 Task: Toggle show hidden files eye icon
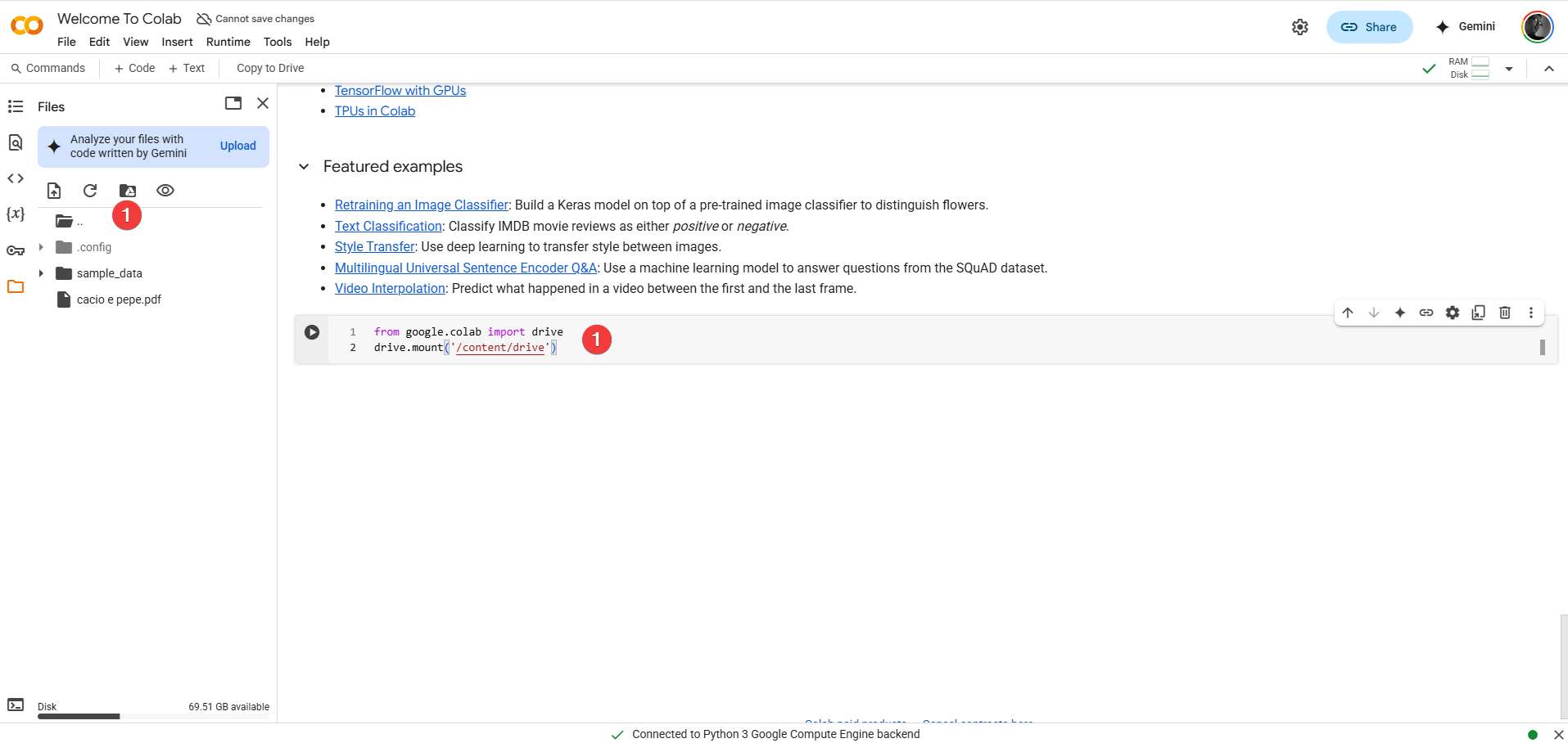[165, 191]
